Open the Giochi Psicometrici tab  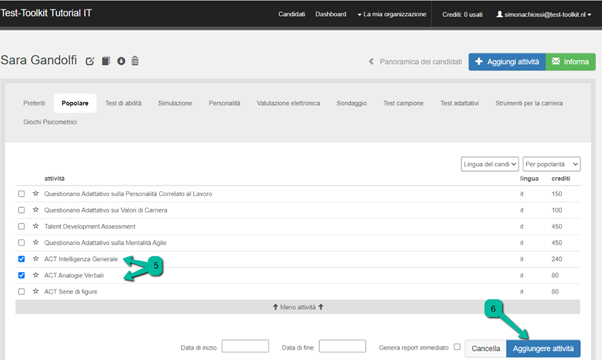pyautogui.click(x=50, y=122)
